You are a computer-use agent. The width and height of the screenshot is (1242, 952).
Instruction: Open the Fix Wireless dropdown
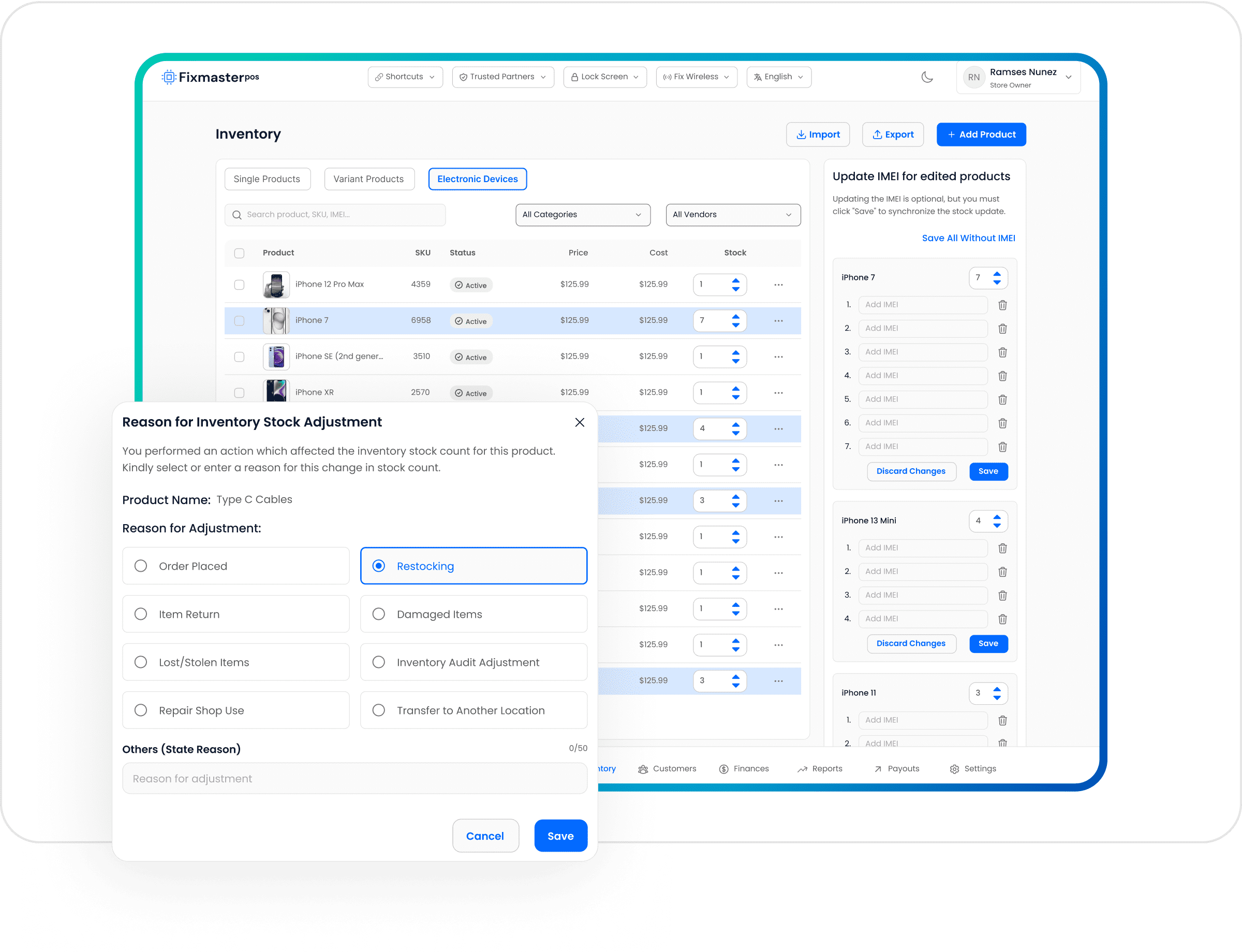point(696,77)
